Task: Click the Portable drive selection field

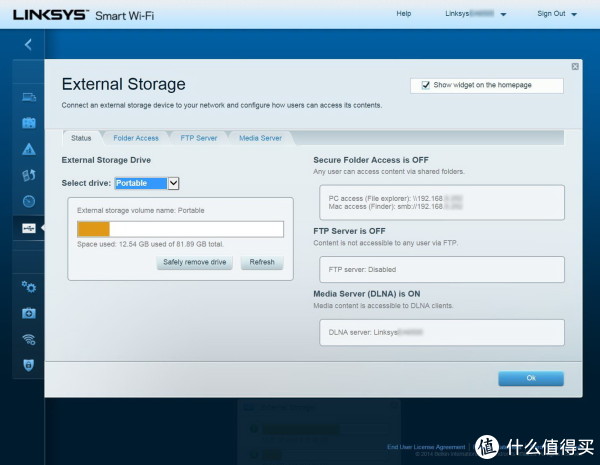Action: coord(141,183)
